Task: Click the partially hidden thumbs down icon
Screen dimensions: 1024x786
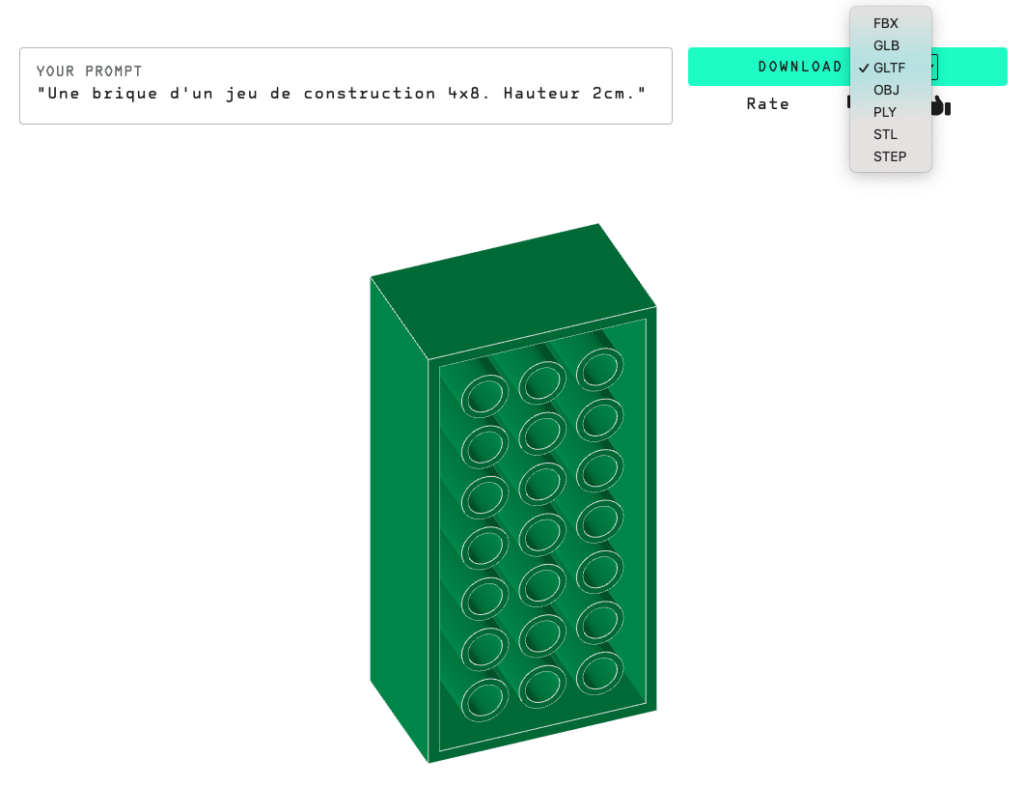Action: coord(848,102)
